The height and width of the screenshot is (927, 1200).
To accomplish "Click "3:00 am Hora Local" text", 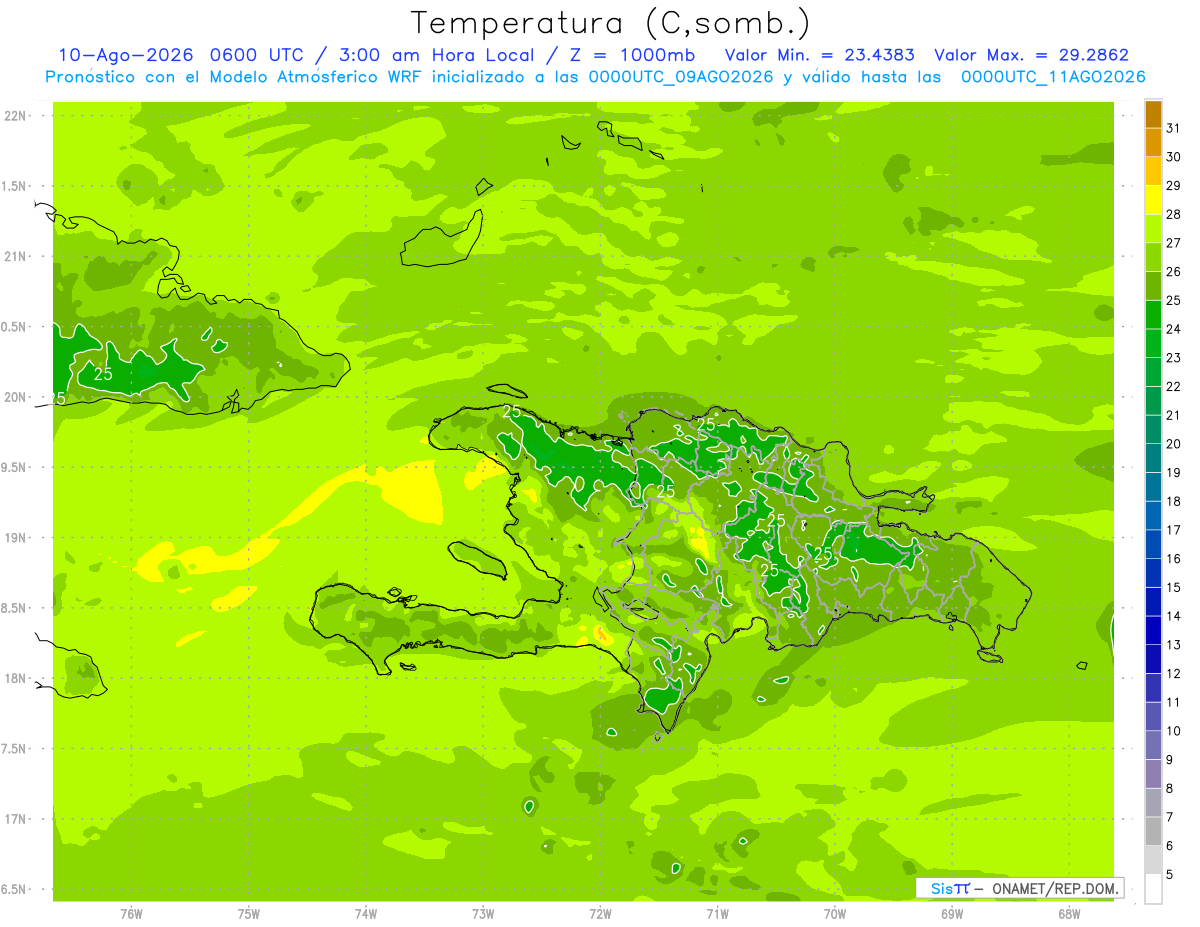I will [x=447, y=55].
